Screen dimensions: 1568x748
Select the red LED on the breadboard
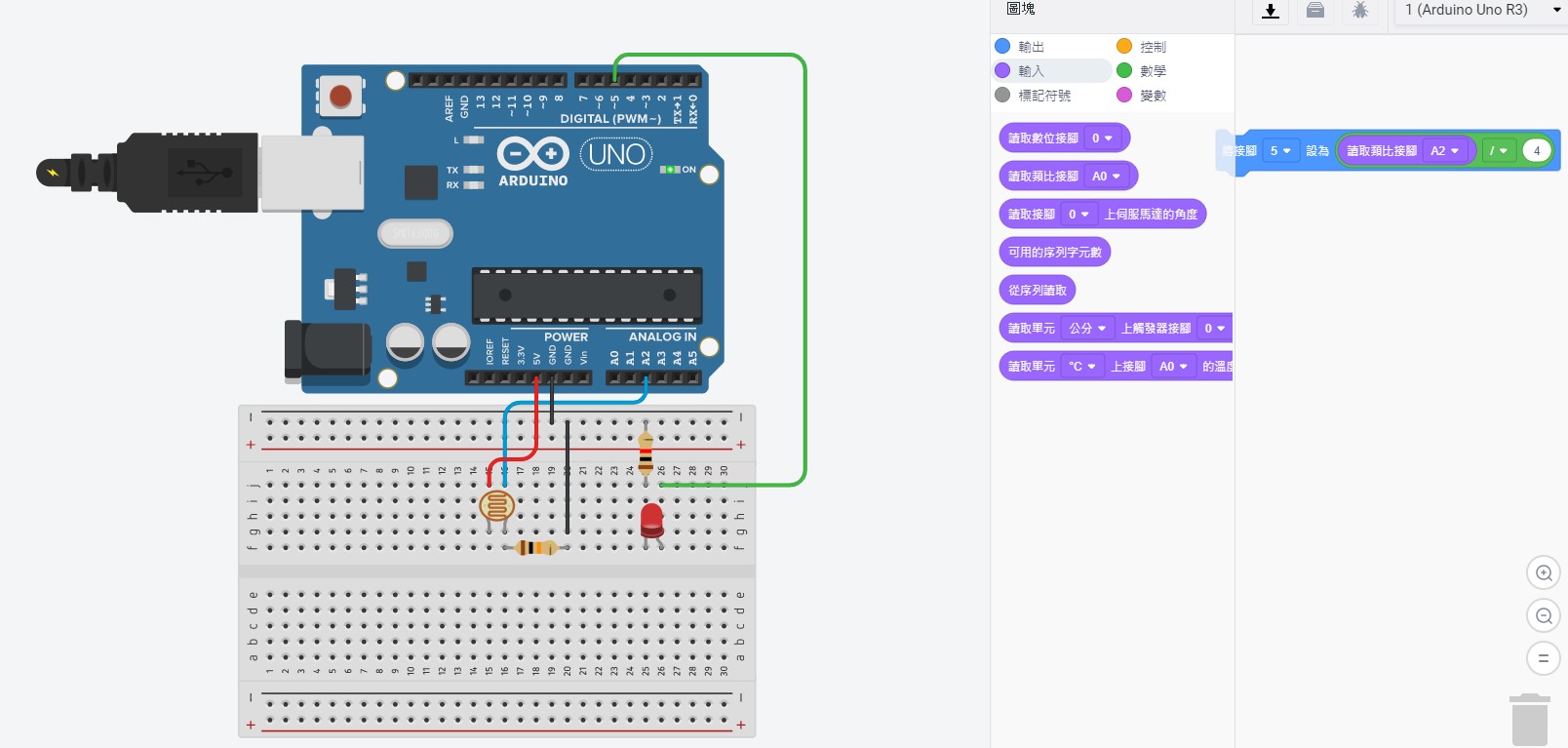click(x=651, y=520)
